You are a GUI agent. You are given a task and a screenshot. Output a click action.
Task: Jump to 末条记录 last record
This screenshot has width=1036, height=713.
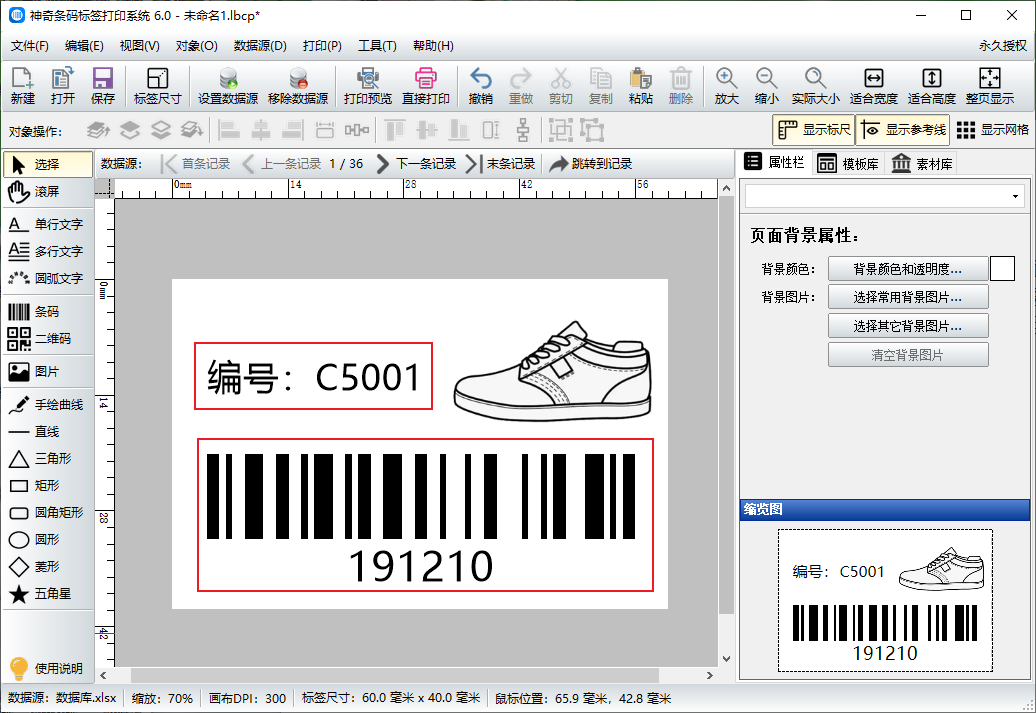click(x=500, y=164)
